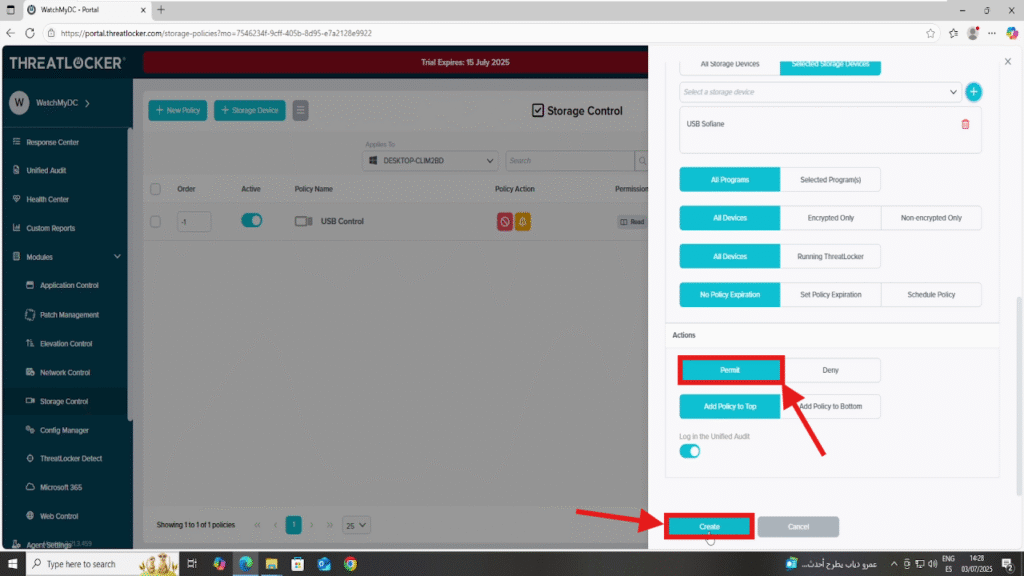This screenshot has width=1024, height=576.
Task: Click the Storage Device button
Action: (249, 110)
